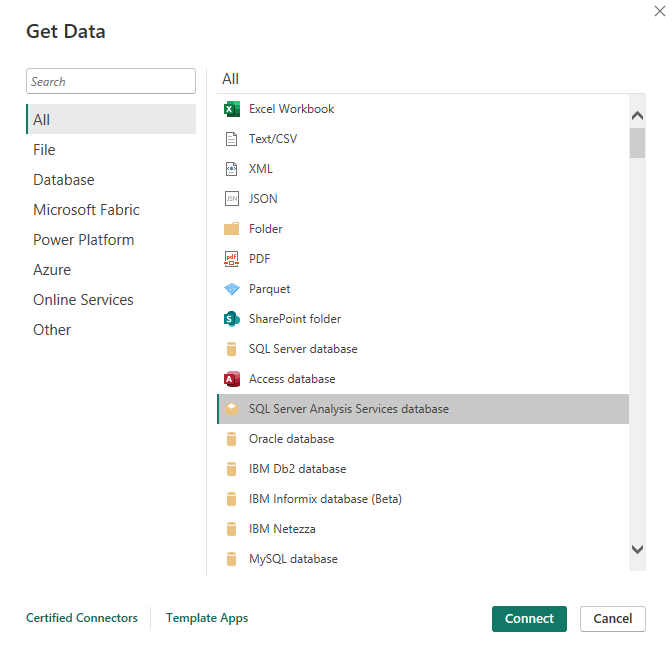Image resolution: width=672 pixels, height=652 pixels.
Task: Select the Folder connector icon
Action: tap(232, 229)
